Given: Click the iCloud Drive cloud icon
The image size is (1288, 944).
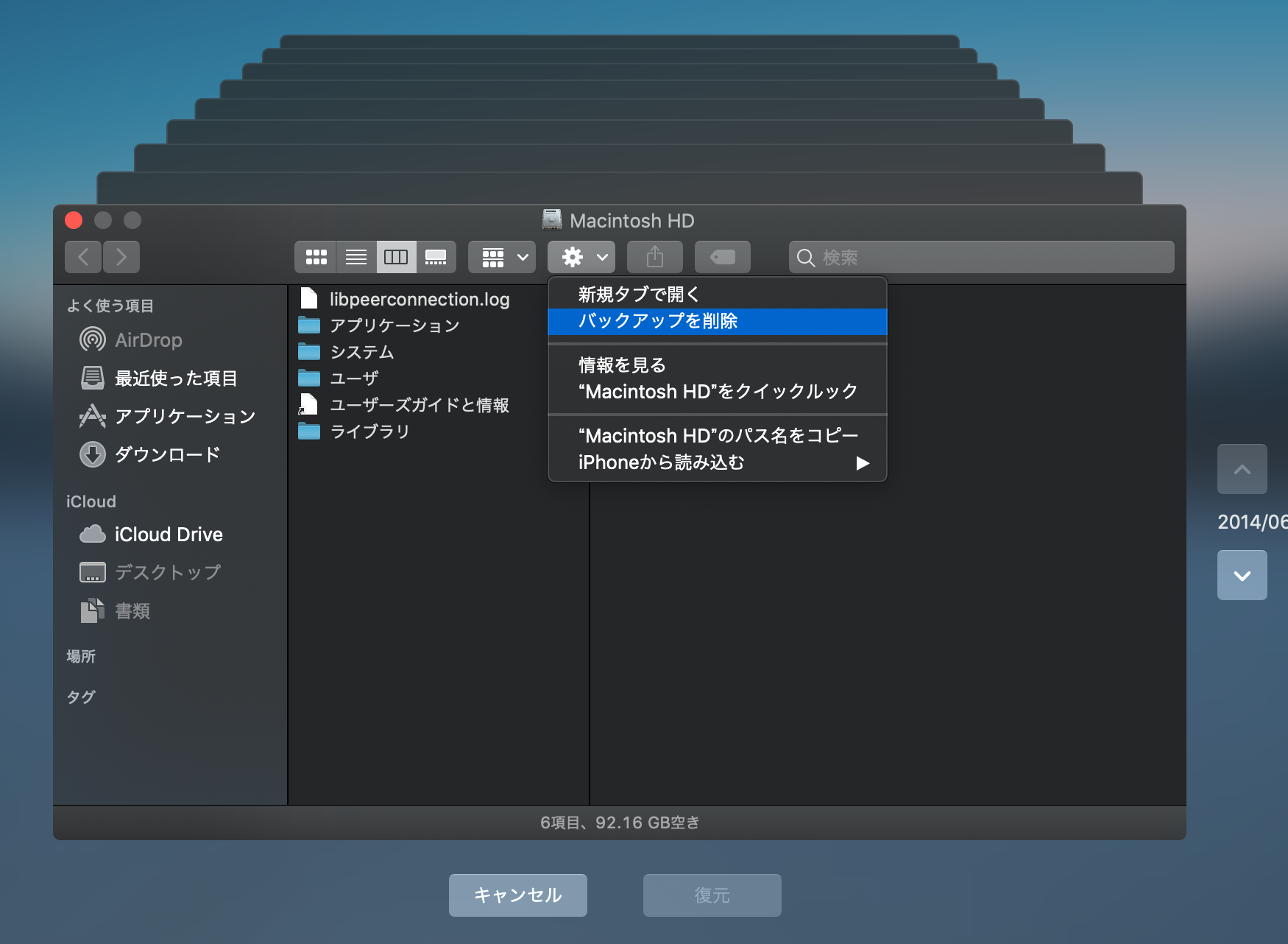Looking at the screenshot, I should [x=93, y=534].
